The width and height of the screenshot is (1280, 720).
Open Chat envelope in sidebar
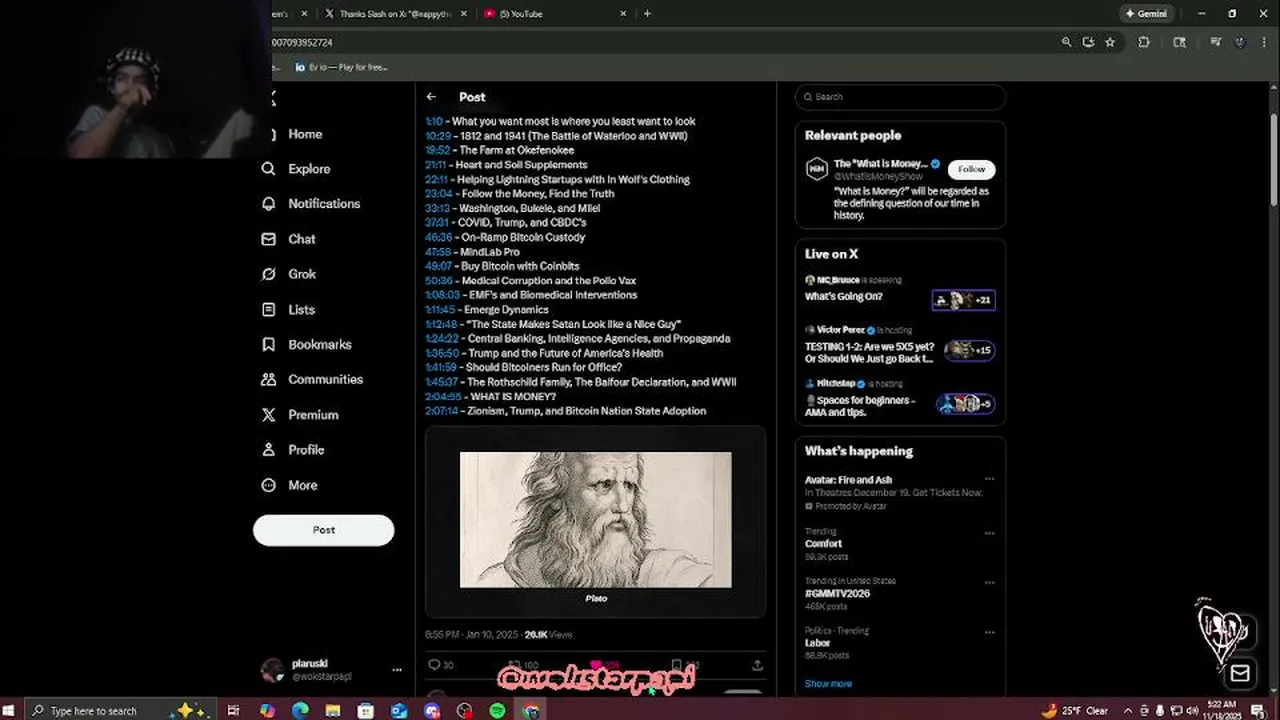pyautogui.click(x=268, y=239)
